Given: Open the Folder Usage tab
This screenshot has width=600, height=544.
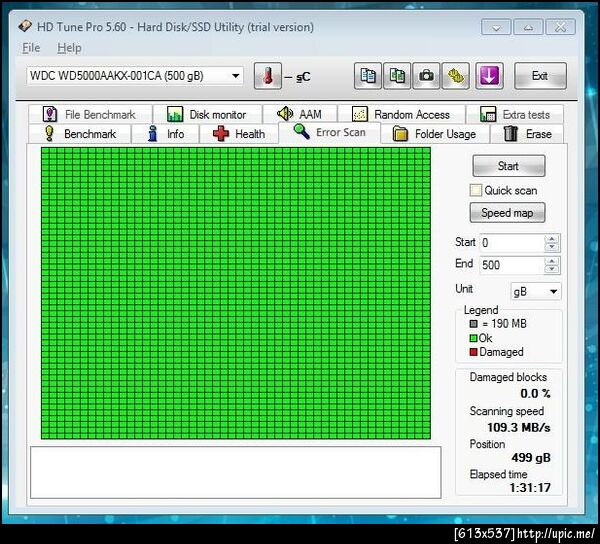Looking at the screenshot, I should (435, 134).
